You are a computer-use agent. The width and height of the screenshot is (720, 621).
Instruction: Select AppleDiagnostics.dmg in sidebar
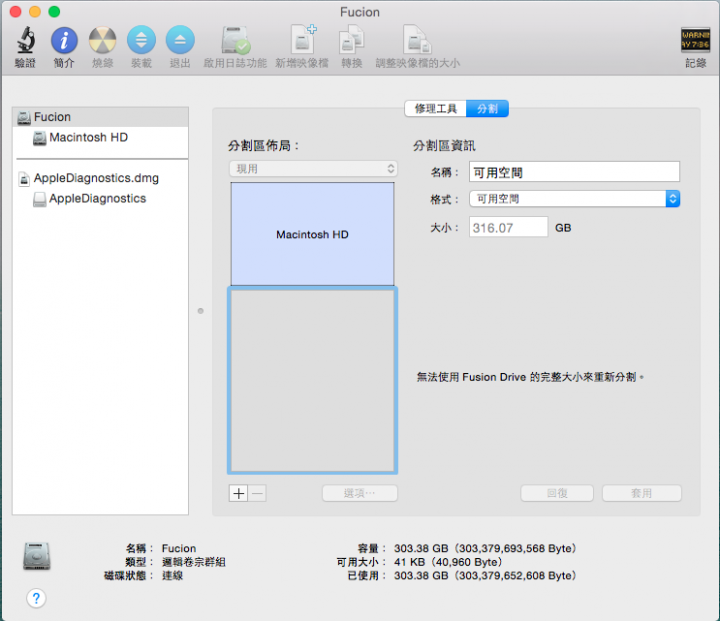[x=100, y=178]
